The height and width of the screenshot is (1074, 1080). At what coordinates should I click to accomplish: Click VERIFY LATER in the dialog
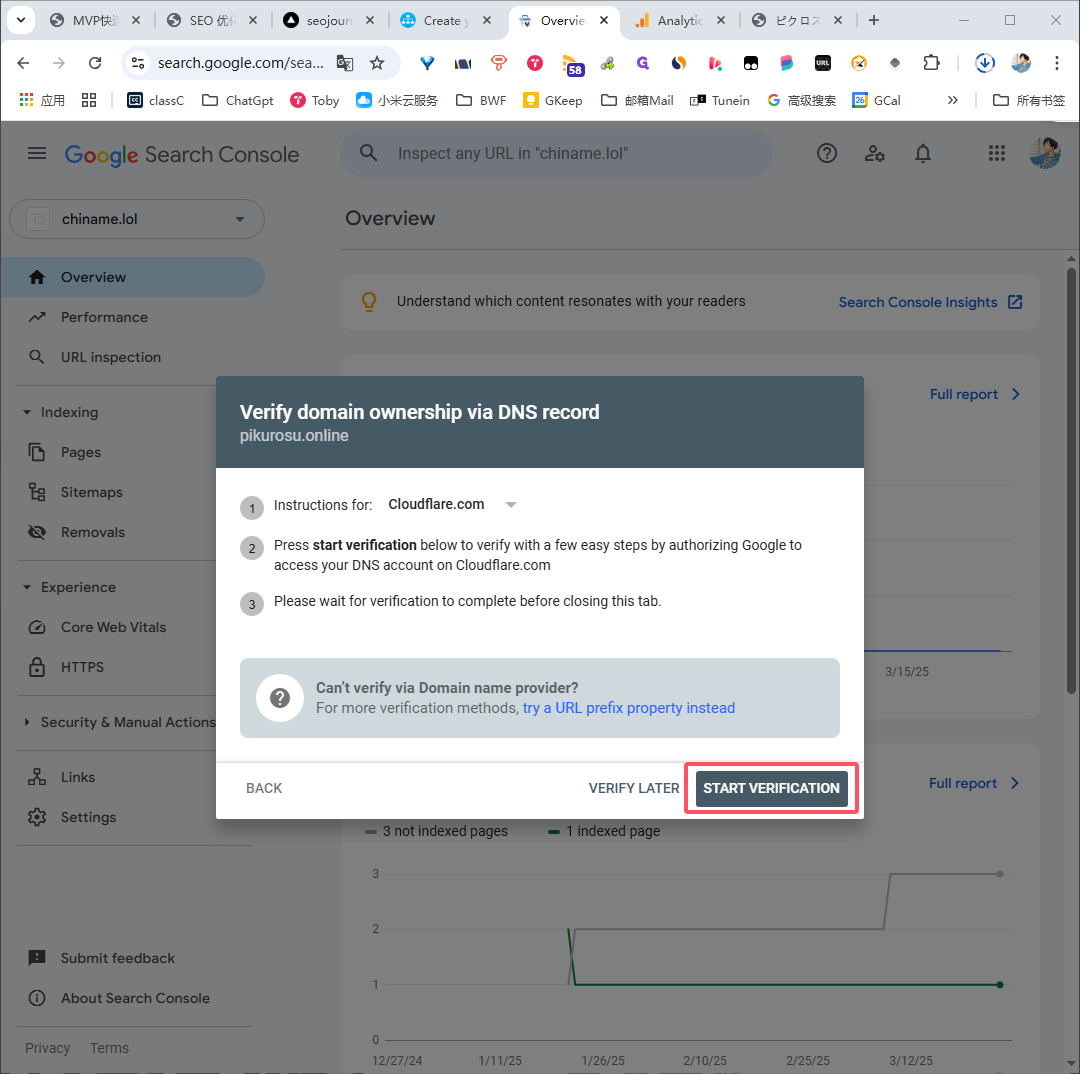point(634,788)
